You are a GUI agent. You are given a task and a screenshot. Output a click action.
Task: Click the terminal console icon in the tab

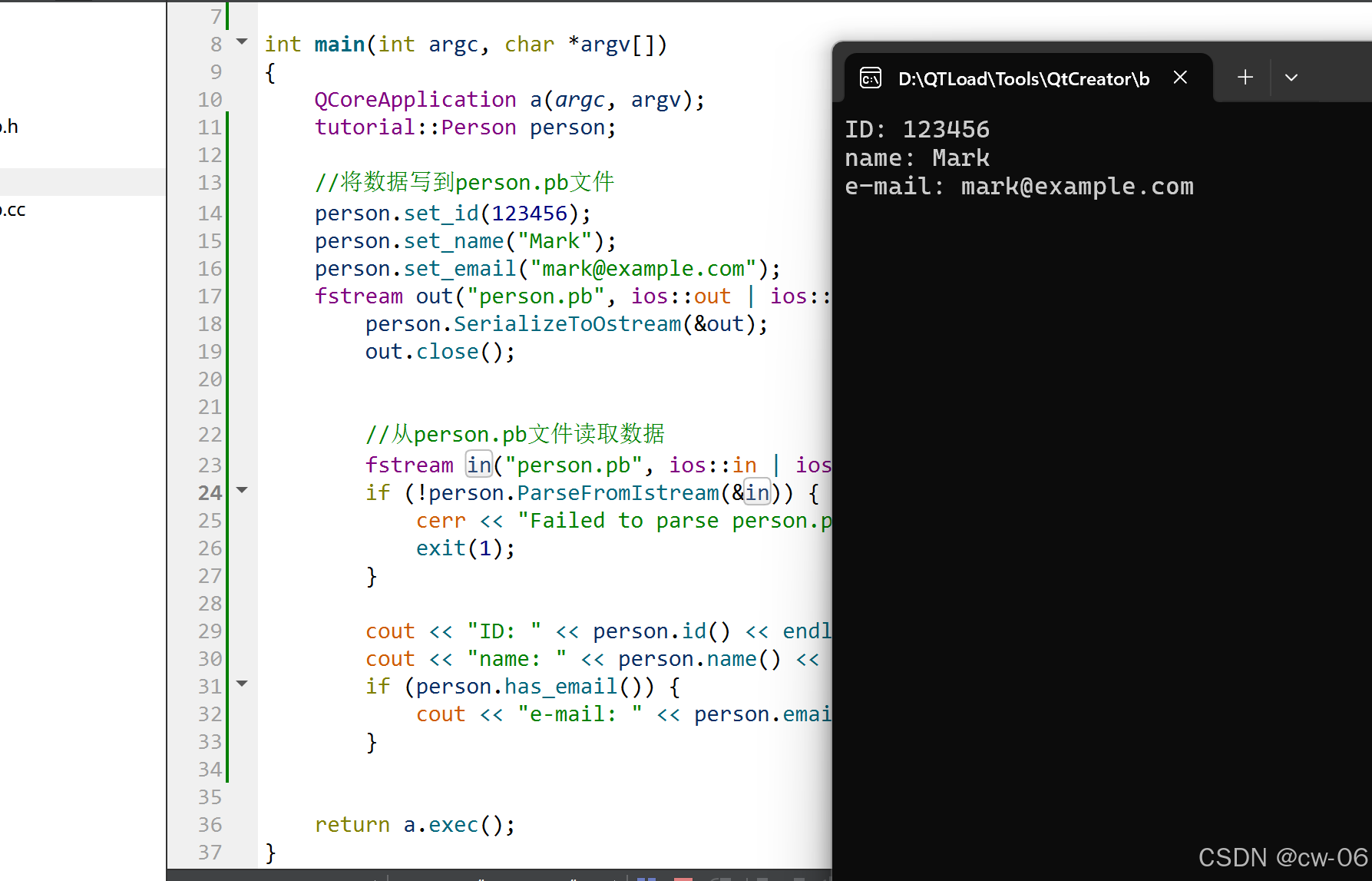[871, 78]
